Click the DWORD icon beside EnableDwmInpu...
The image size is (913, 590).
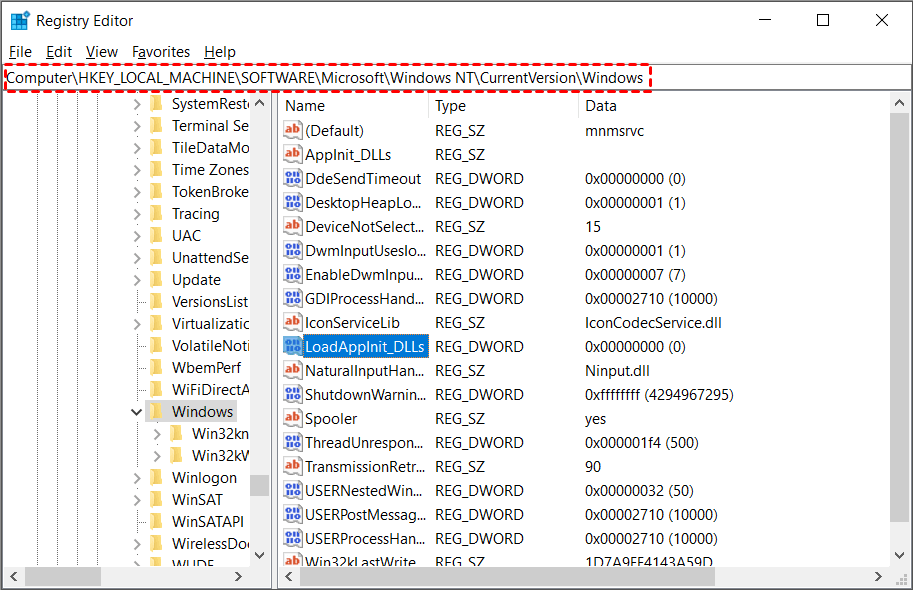click(292, 274)
